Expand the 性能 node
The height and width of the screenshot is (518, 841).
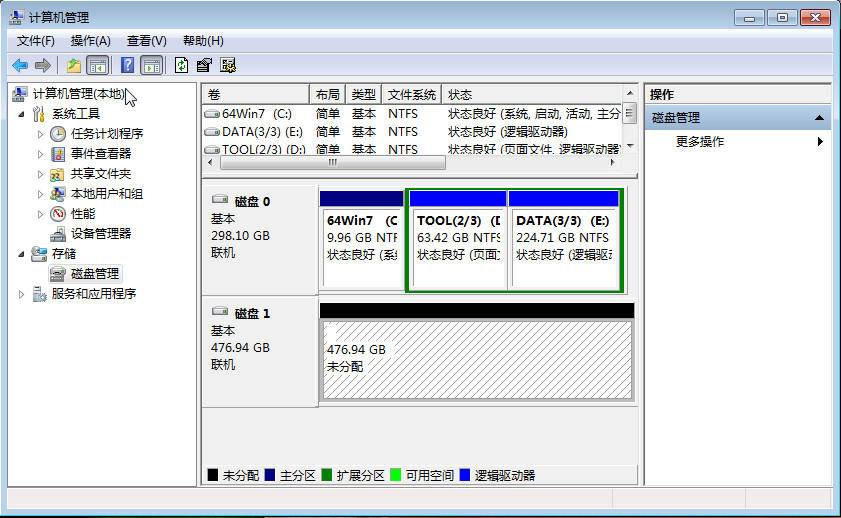point(40,214)
